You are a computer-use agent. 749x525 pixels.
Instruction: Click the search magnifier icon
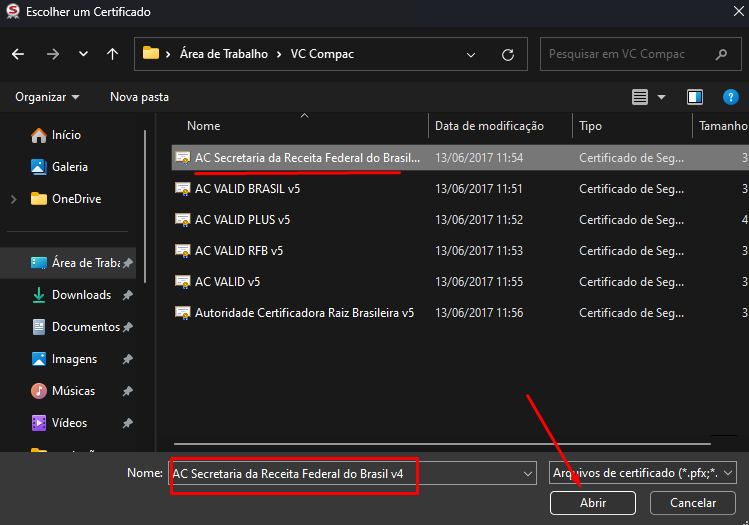[x=727, y=54]
